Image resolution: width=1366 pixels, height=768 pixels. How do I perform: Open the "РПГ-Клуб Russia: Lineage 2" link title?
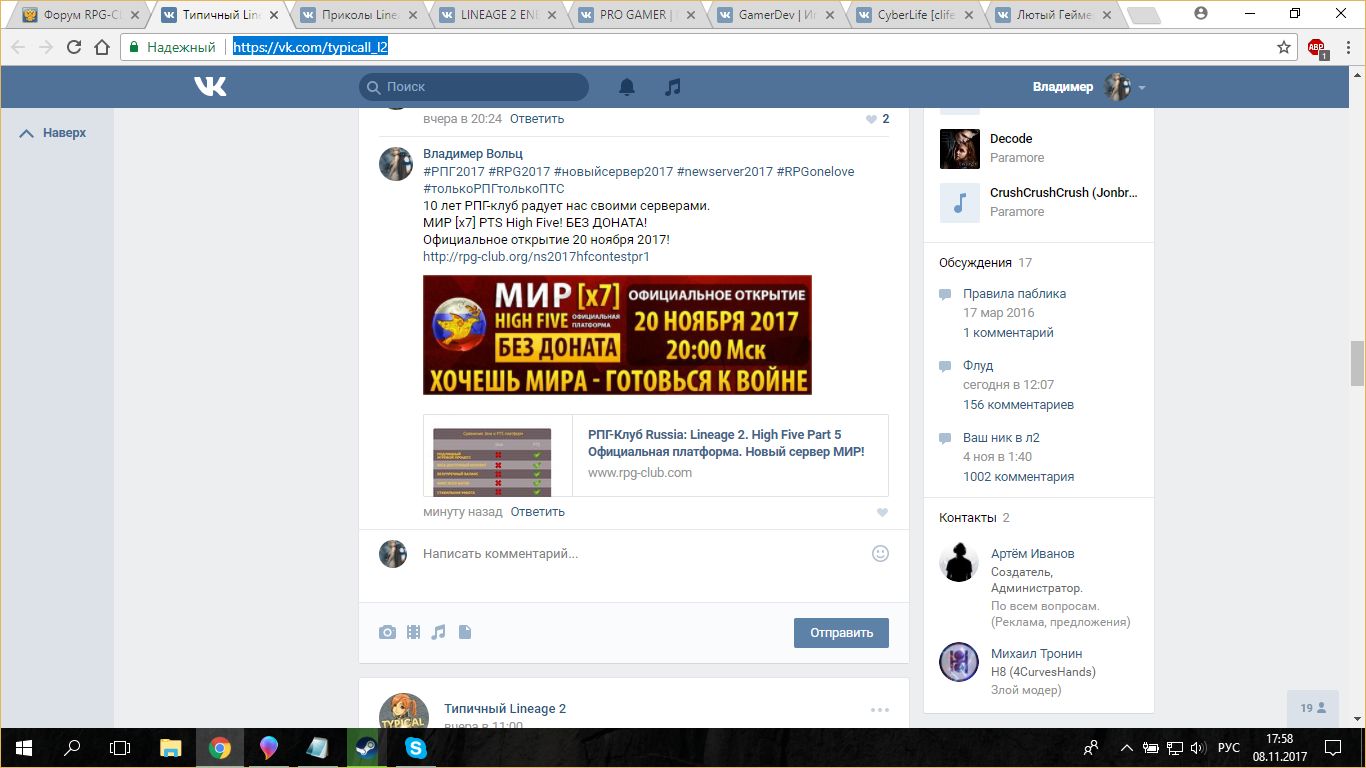(x=726, y=443)
